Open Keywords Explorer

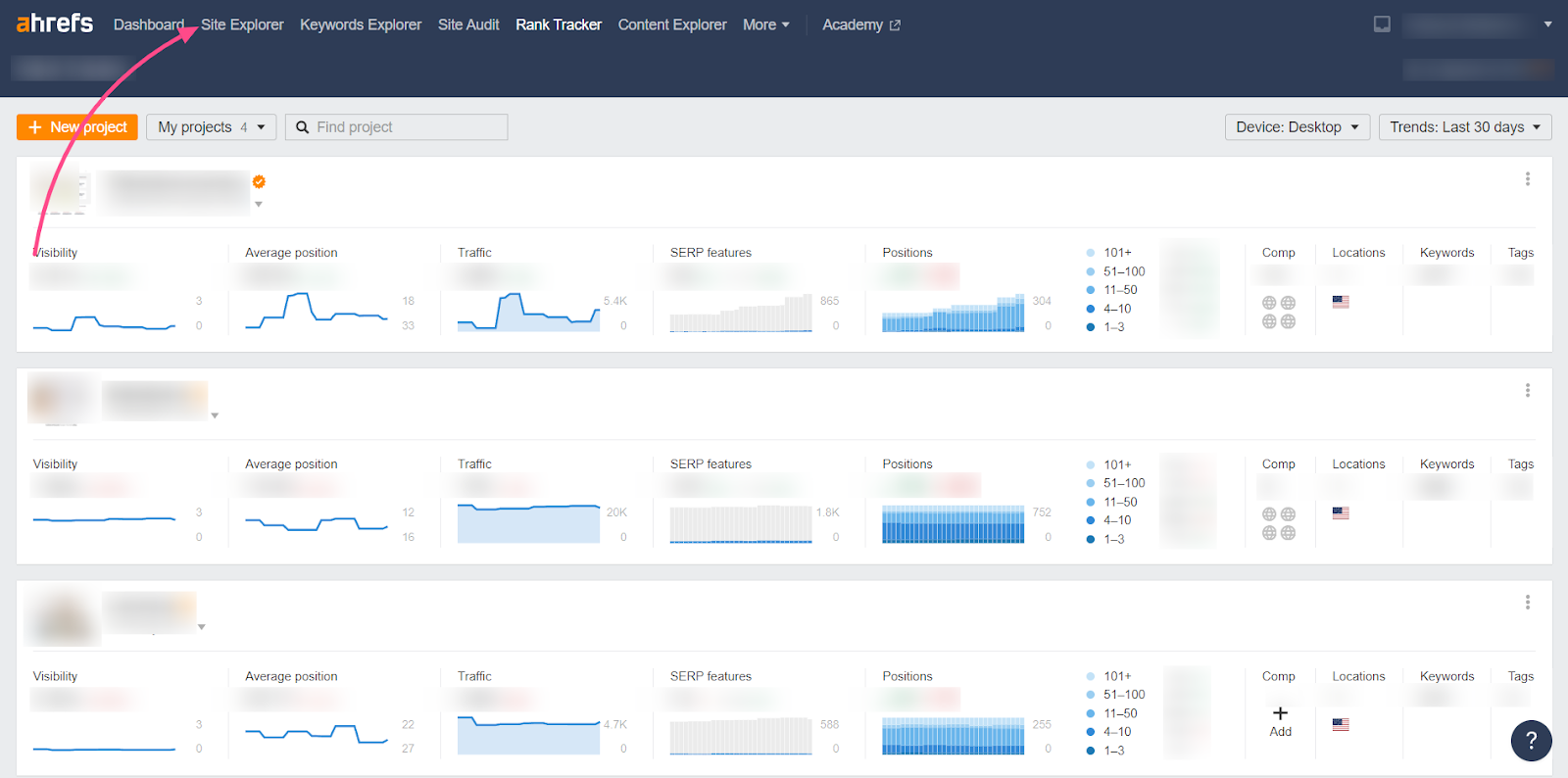click(361, 24)
